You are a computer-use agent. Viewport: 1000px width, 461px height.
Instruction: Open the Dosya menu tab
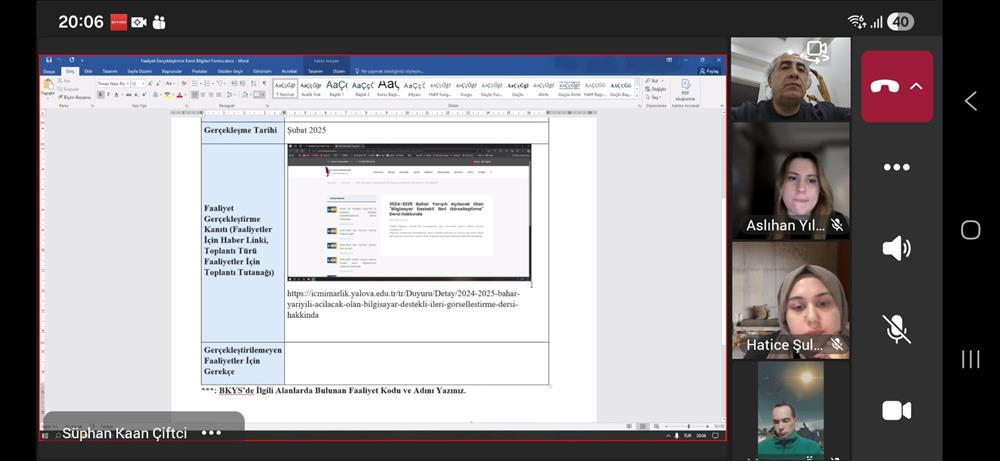[x=49, y=71]
